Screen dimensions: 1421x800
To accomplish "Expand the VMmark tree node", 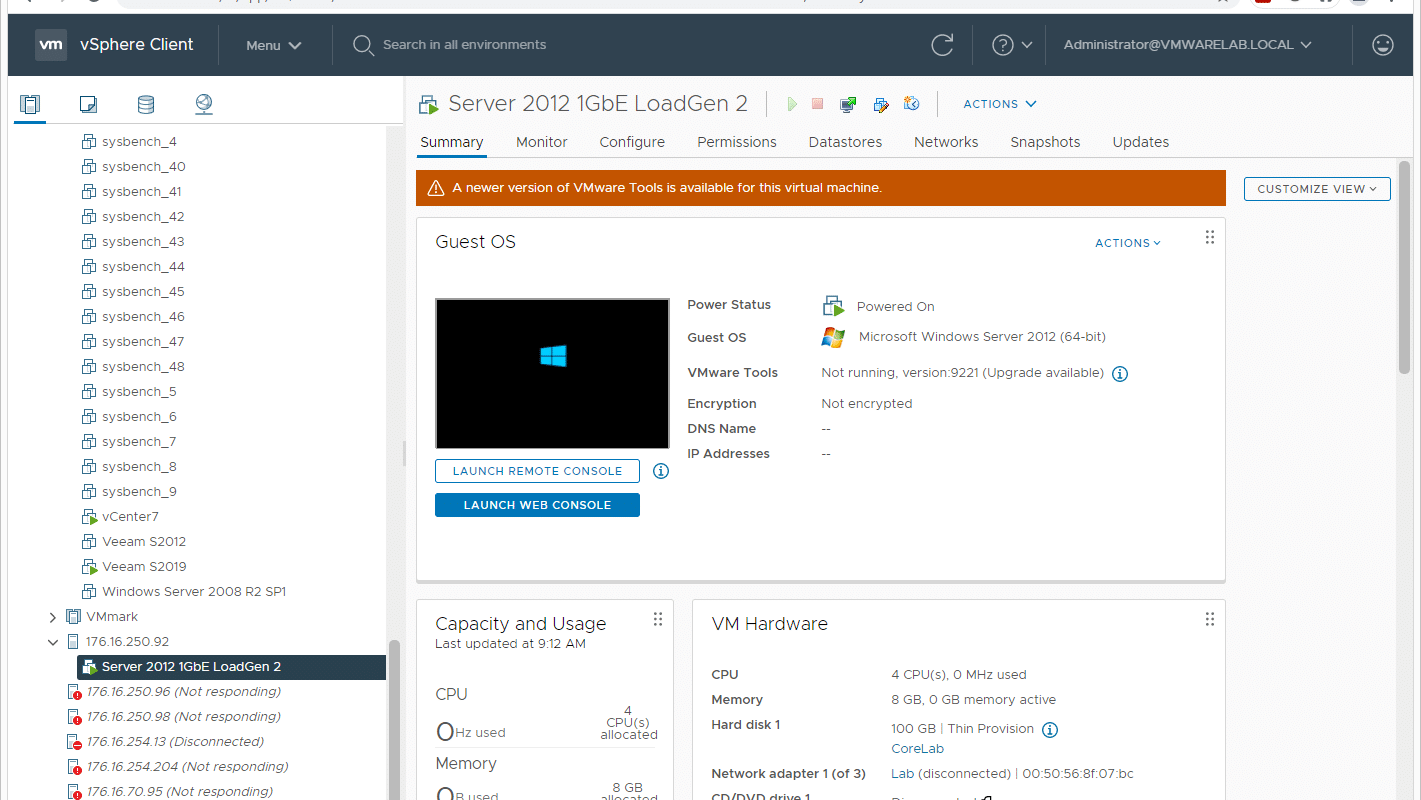I will click(53, 618).
